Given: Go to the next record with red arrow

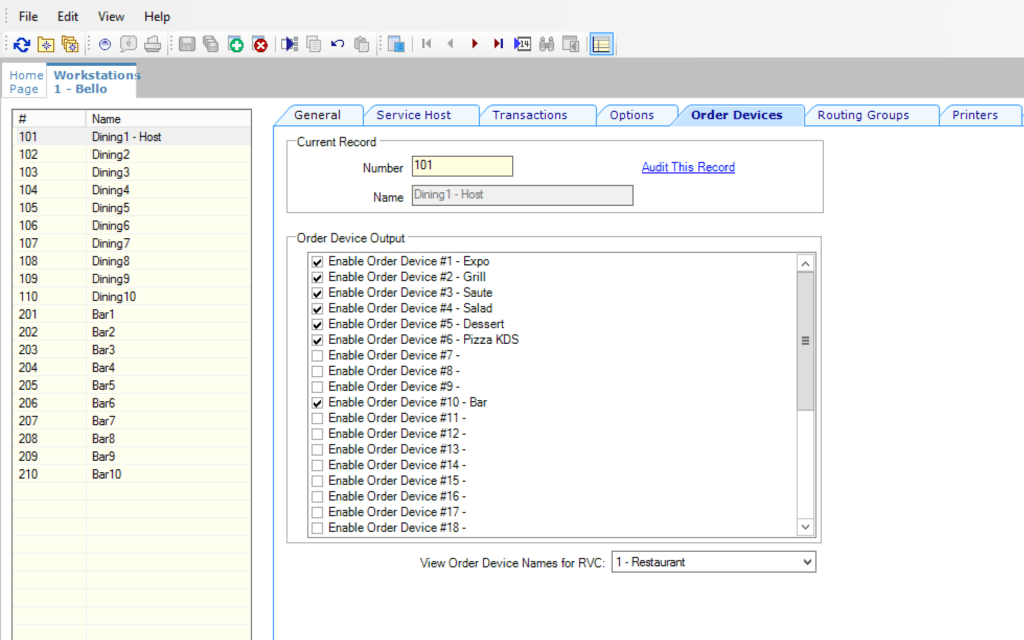Looking at the screenshot, I should 475,44.
